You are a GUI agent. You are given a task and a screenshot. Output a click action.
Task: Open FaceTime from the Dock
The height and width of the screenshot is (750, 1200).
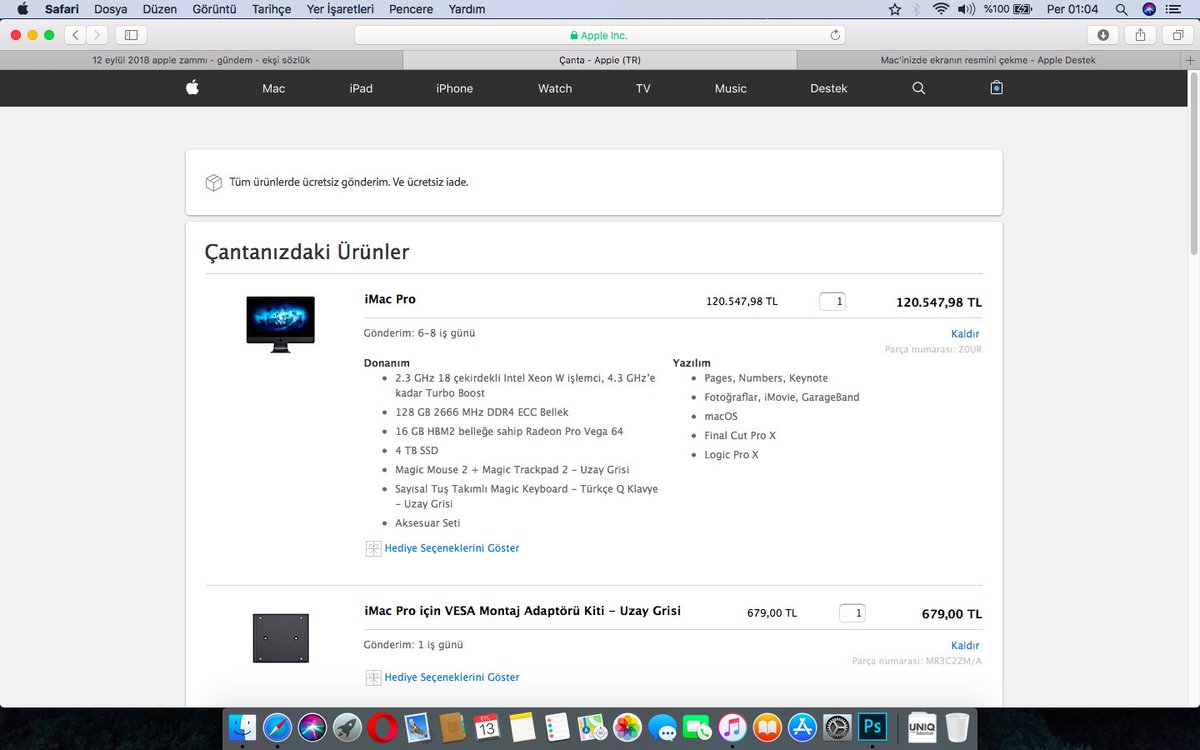[x=697, y=727]
